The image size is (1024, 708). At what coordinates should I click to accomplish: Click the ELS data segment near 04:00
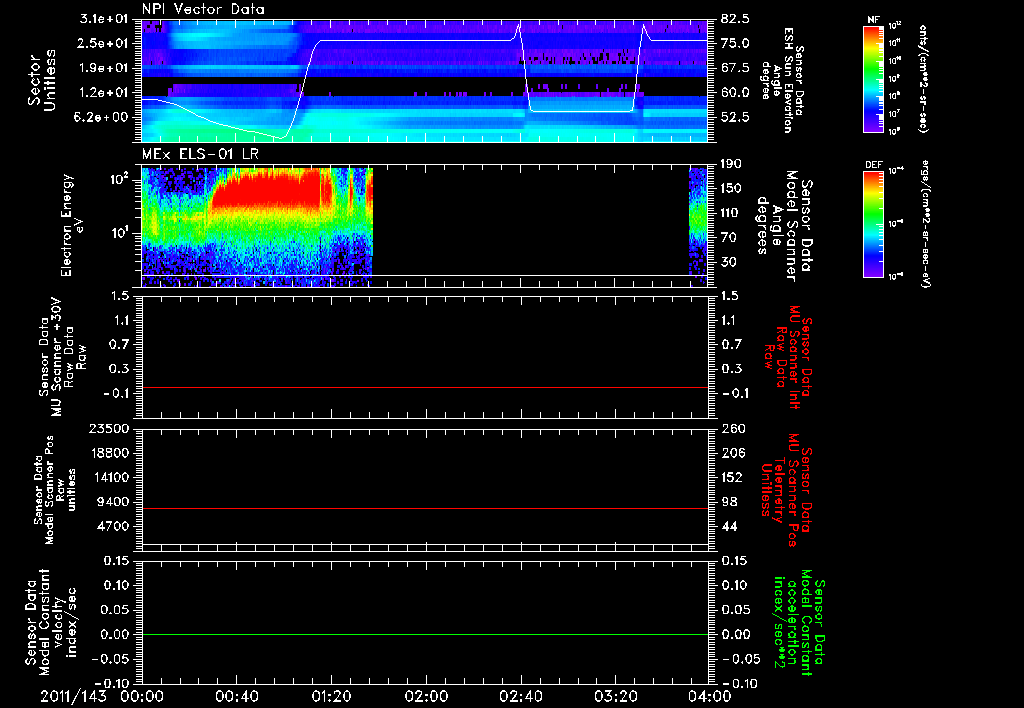pos(698,227)
